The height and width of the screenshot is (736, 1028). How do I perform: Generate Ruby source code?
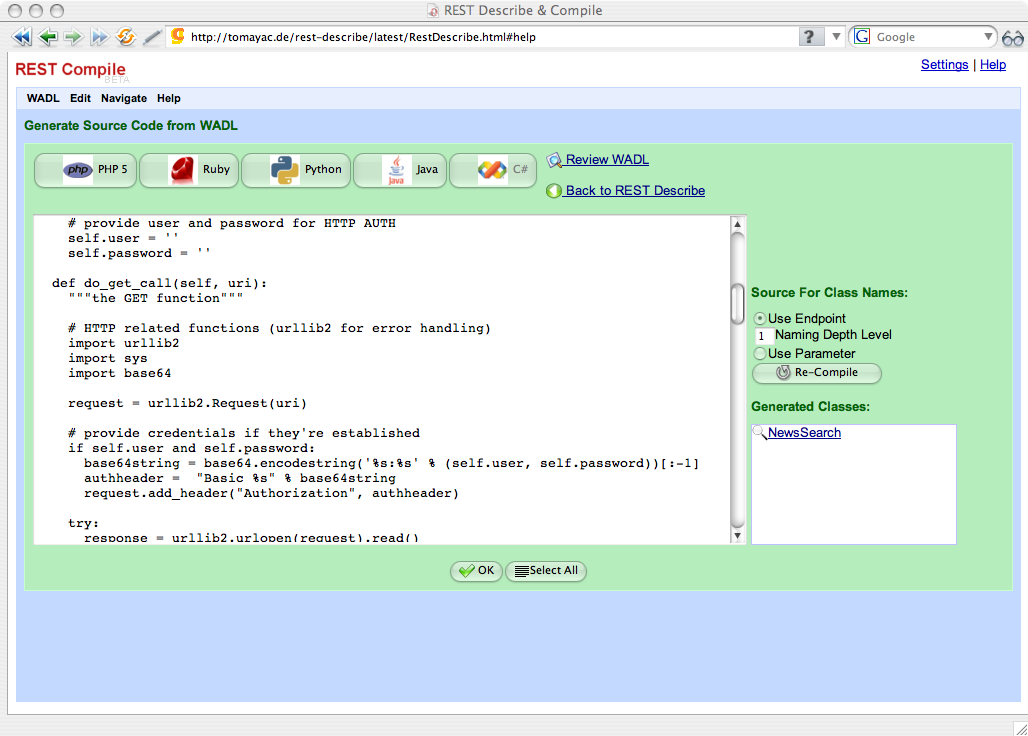click(189, 170)
